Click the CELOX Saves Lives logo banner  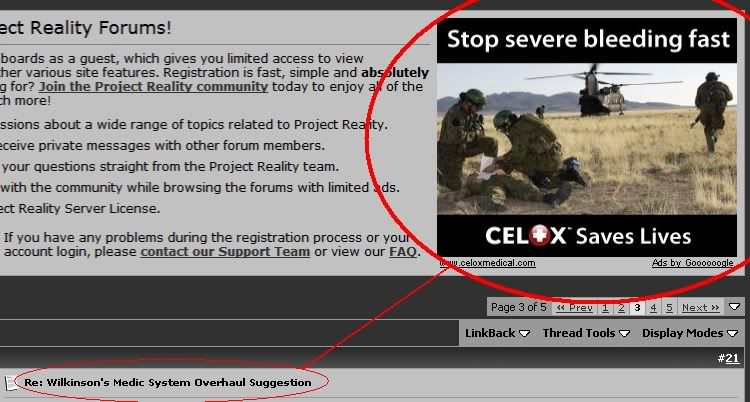tap(587, 236)
